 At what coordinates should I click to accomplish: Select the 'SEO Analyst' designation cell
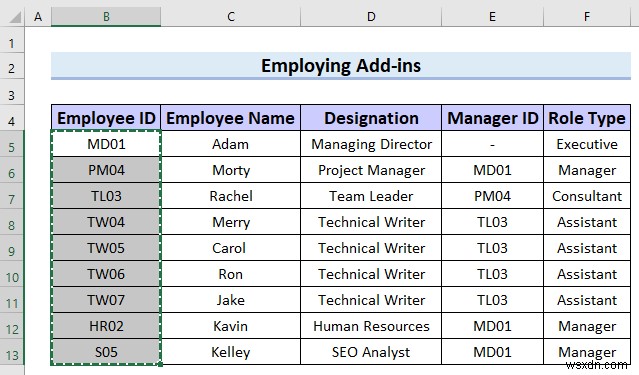pos(371,352)
